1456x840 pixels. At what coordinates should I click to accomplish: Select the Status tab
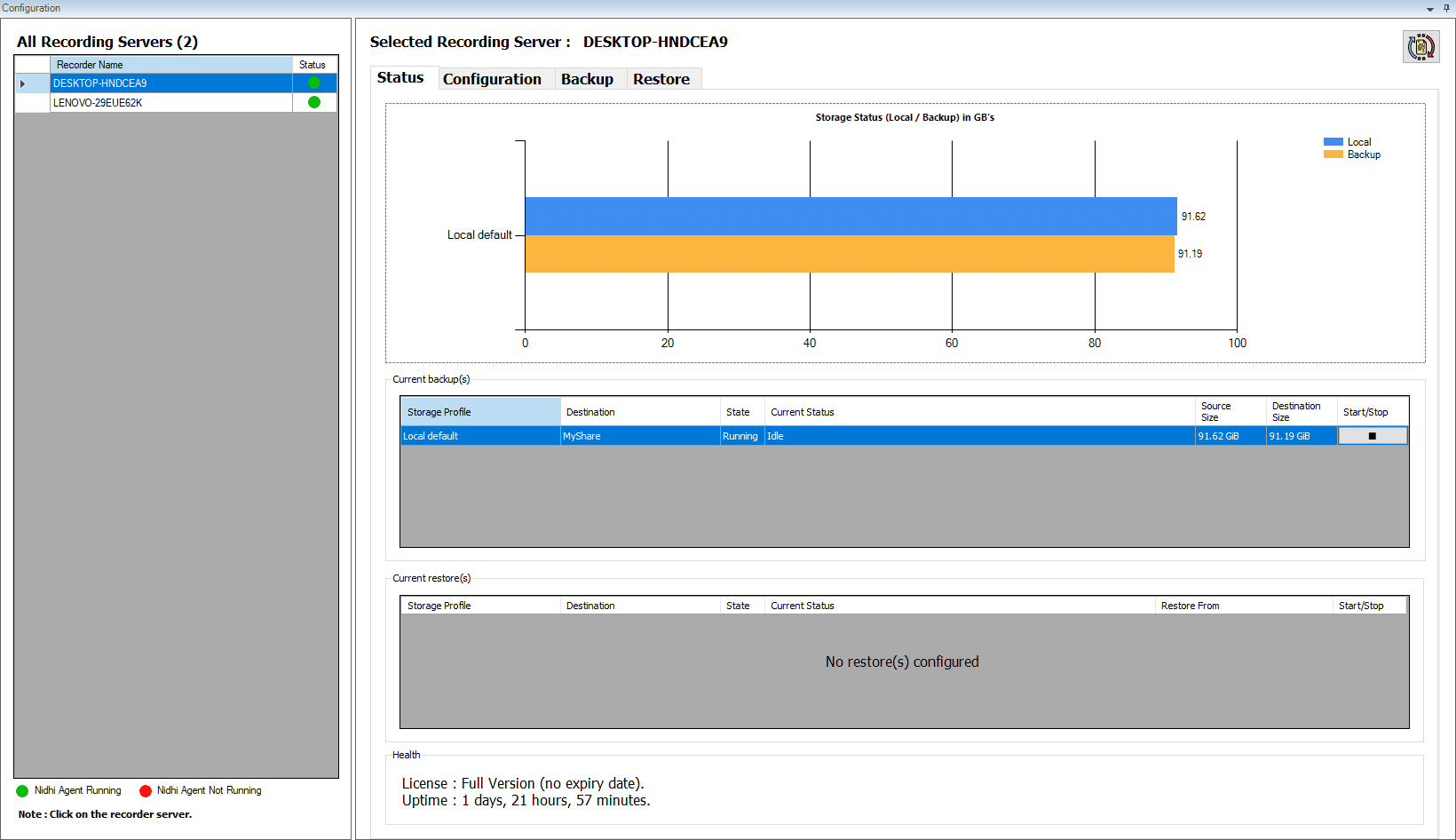pos(400,77)
